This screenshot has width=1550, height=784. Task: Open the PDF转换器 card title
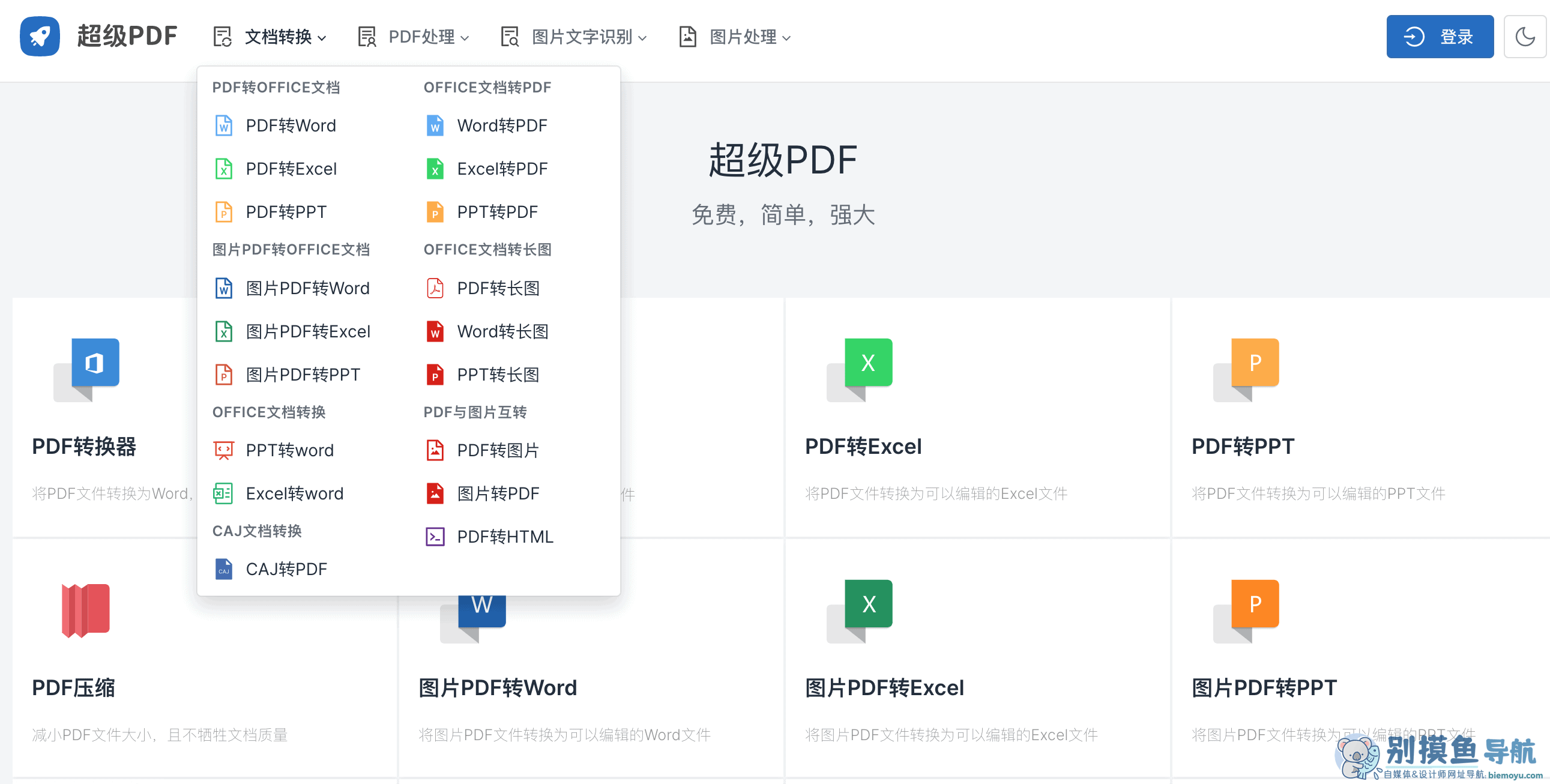(x=84, y=447)
